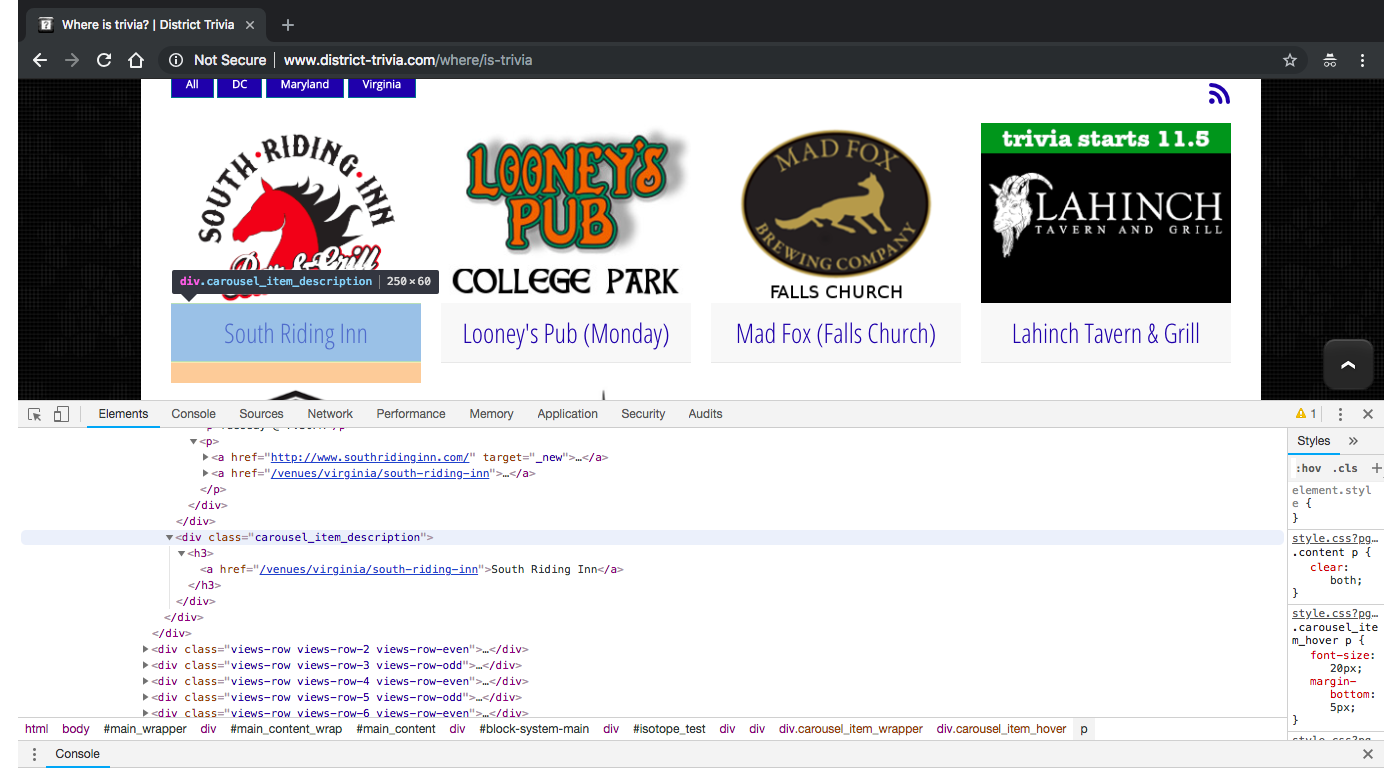Open DevTools customize menu

coord(1341,414)
